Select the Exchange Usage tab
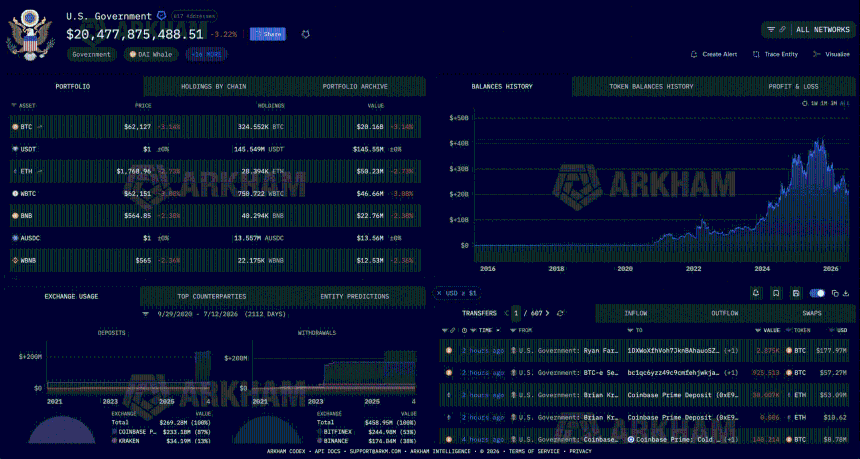This screenshot has width=860, height=459. pos(71,296)
